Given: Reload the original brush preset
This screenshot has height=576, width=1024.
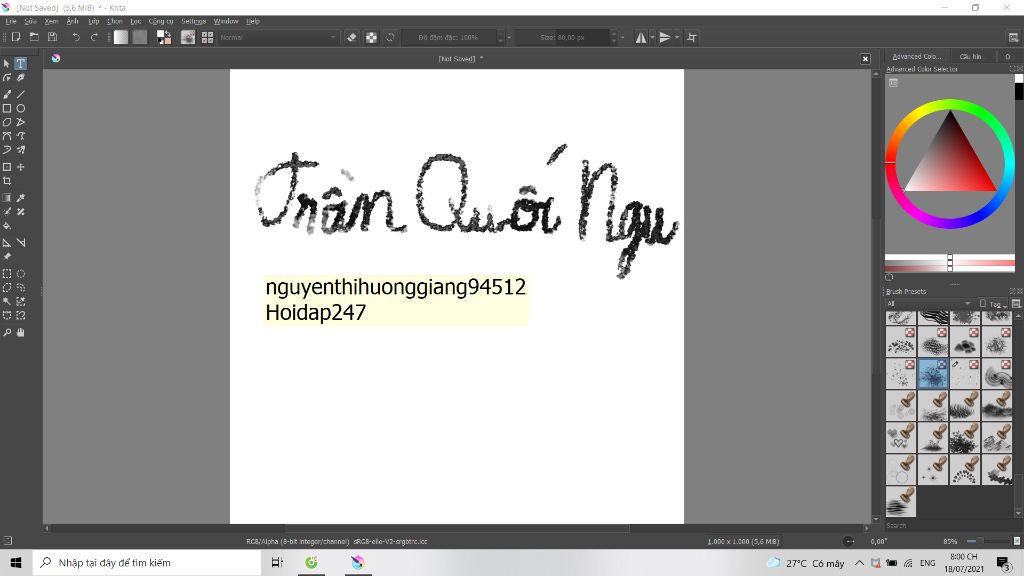Looking at the screenshot, I should (x=391, y=37).
